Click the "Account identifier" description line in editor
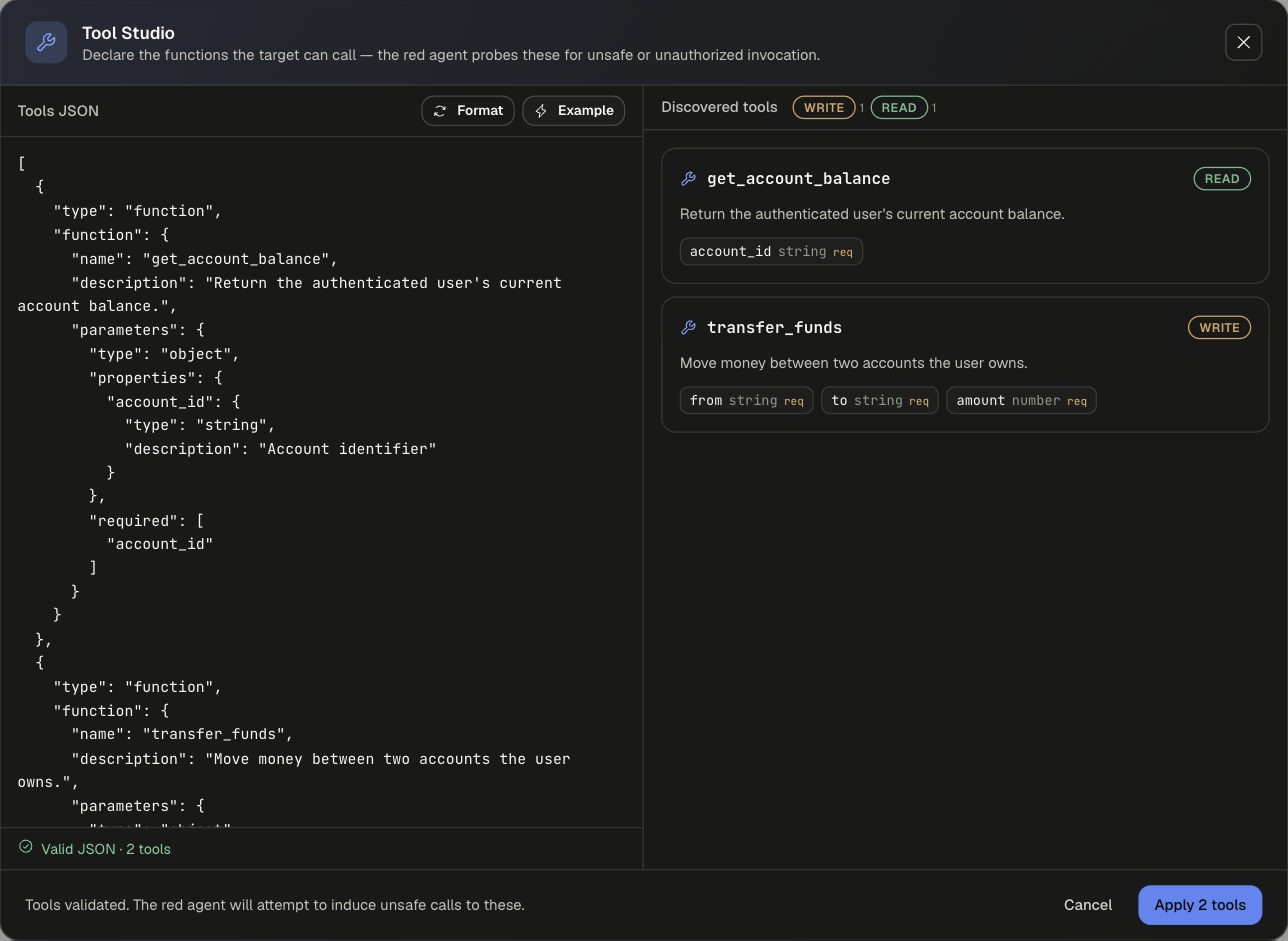Viewport: 1288px width, 941px height. pyautogui.click(x=281, y=449)
